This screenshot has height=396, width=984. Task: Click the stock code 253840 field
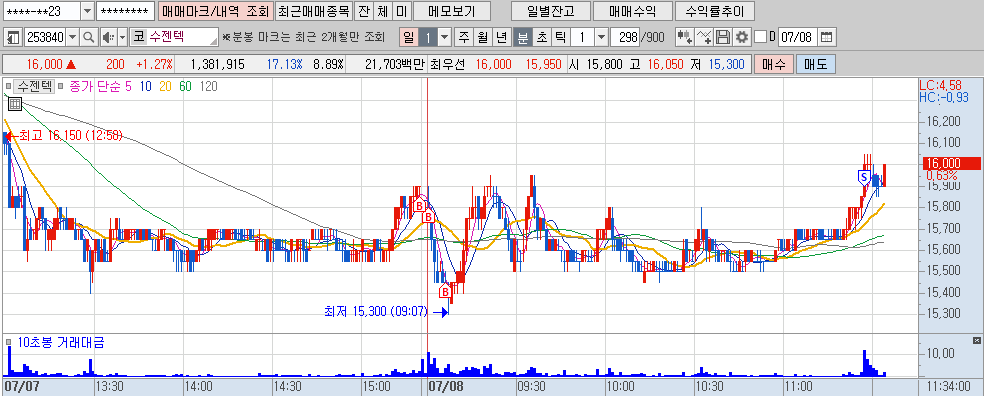(x=45, y=38)
